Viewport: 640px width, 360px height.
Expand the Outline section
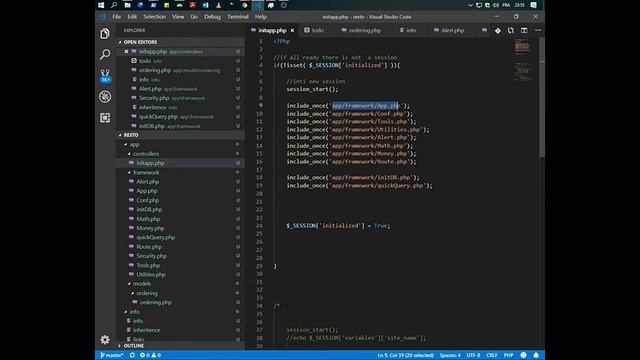(133, 346)
